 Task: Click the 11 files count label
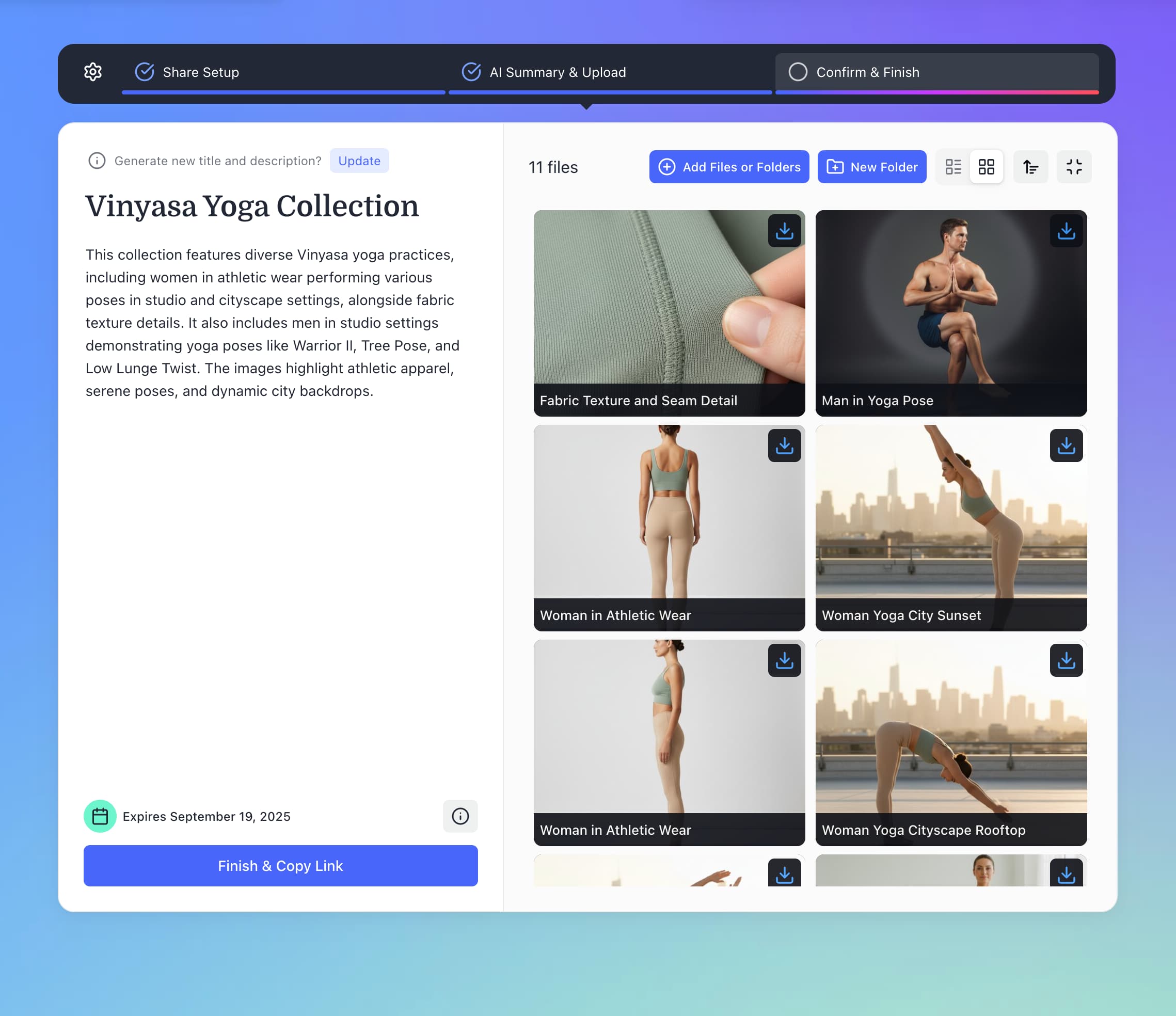553,167
